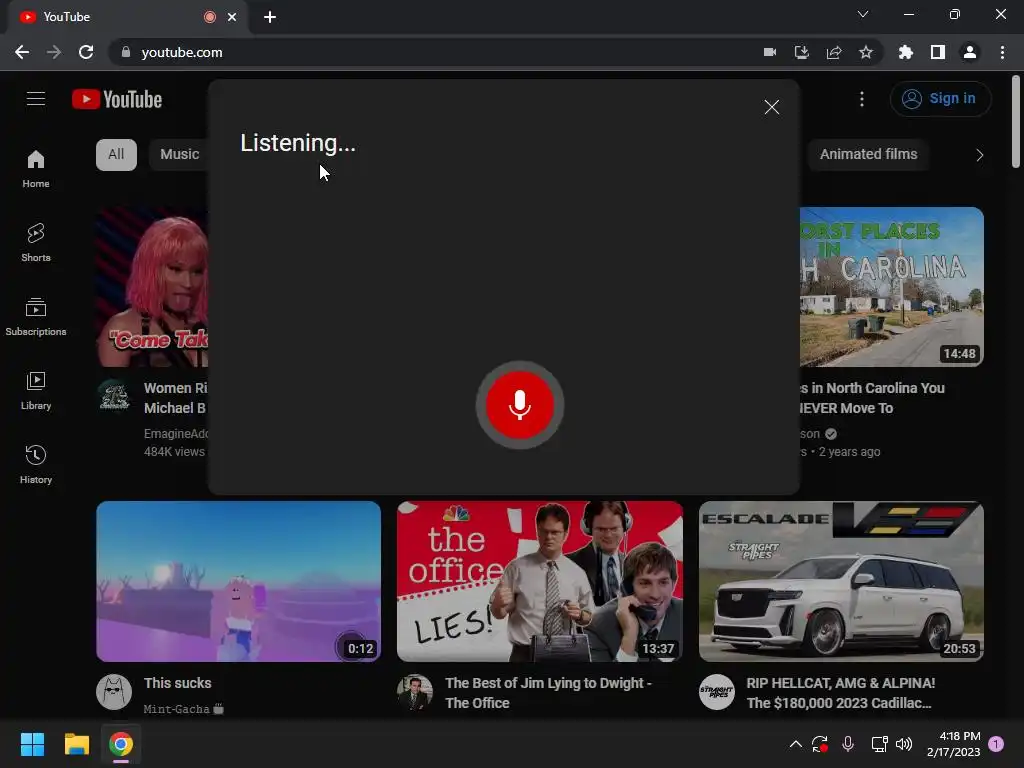Viewport: 1024px width, 768px height.
Task: Open the Mint-Gacha channel avatar
Action: pyautogui.click(x=114, y=692)
